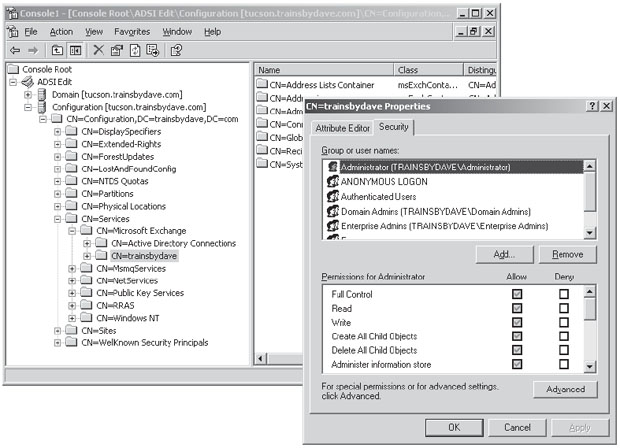The height and width of the screenshot is (448, 620).
Task: Click the Remove button
Action: 567,254
